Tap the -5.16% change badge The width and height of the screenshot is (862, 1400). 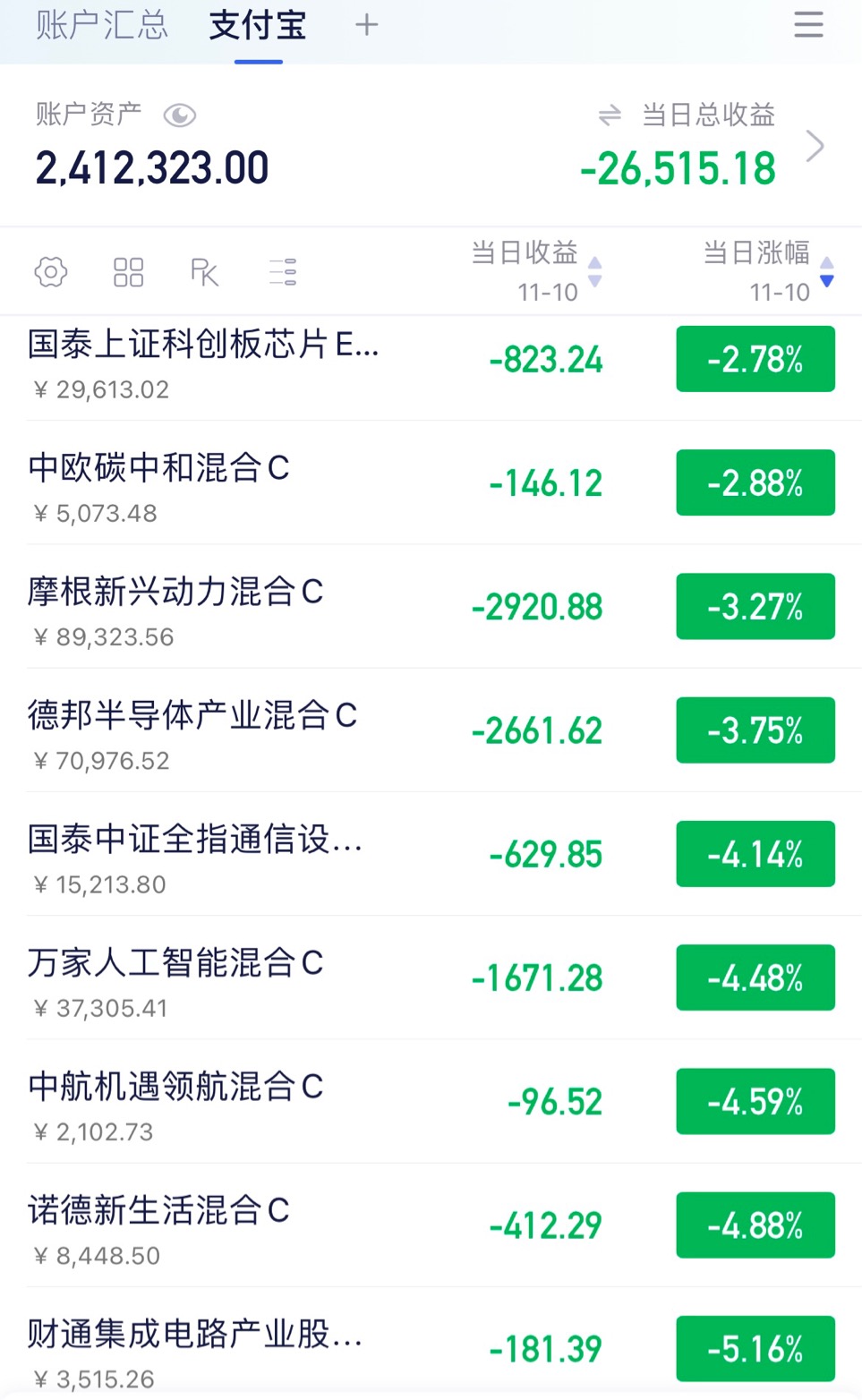pyautogui.click(x=755, y=1349)
